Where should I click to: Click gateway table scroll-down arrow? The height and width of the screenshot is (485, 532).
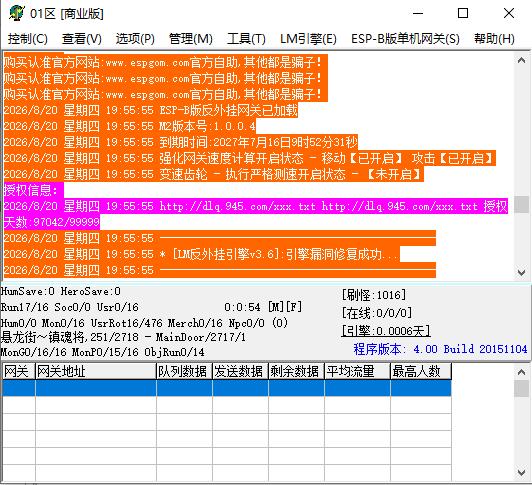pos(521,472)
